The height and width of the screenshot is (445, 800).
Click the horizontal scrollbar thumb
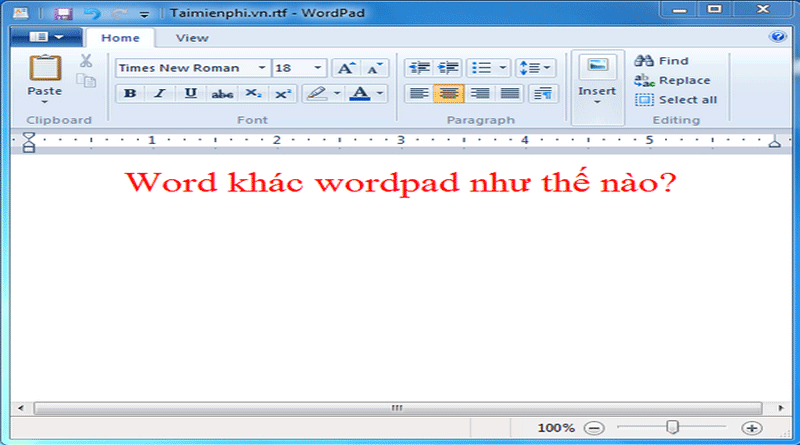tap(398, 408)
